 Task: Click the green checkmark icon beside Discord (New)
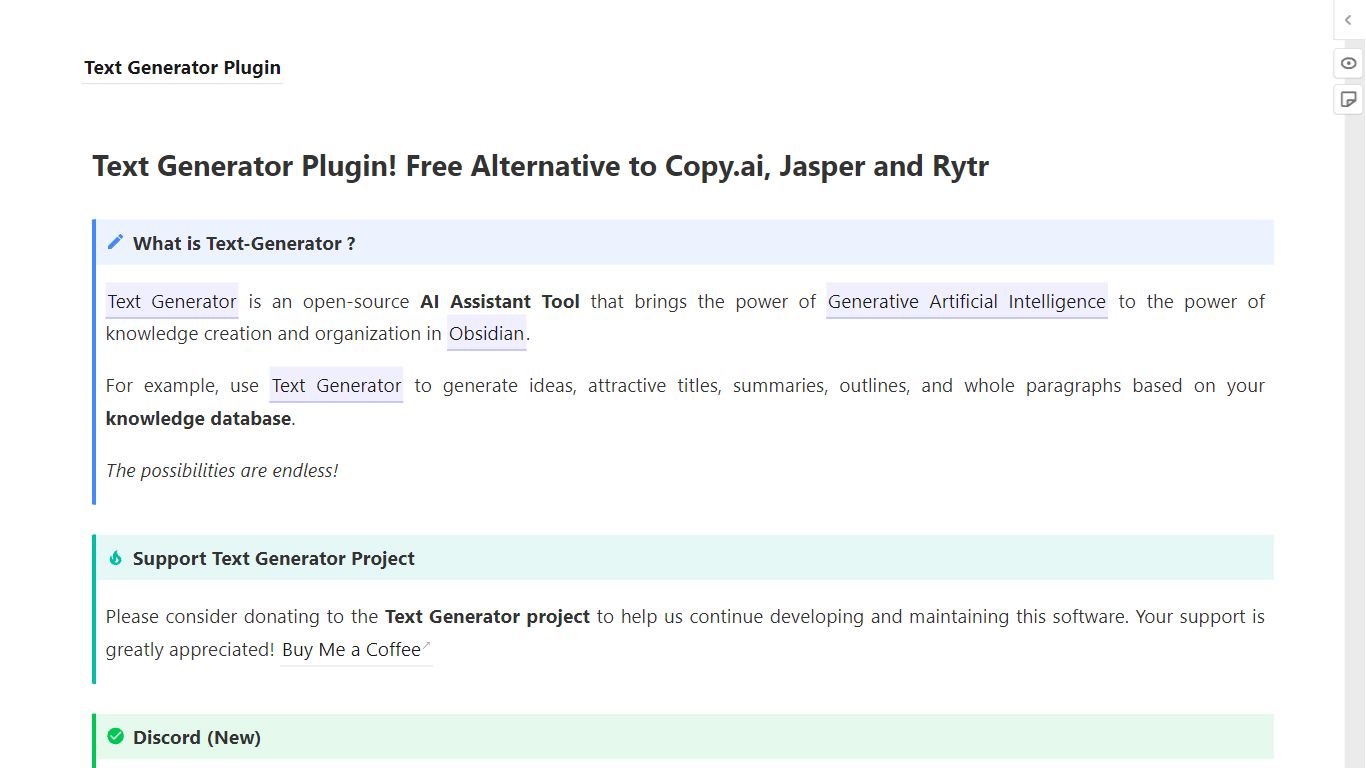(x=116, y=737)
